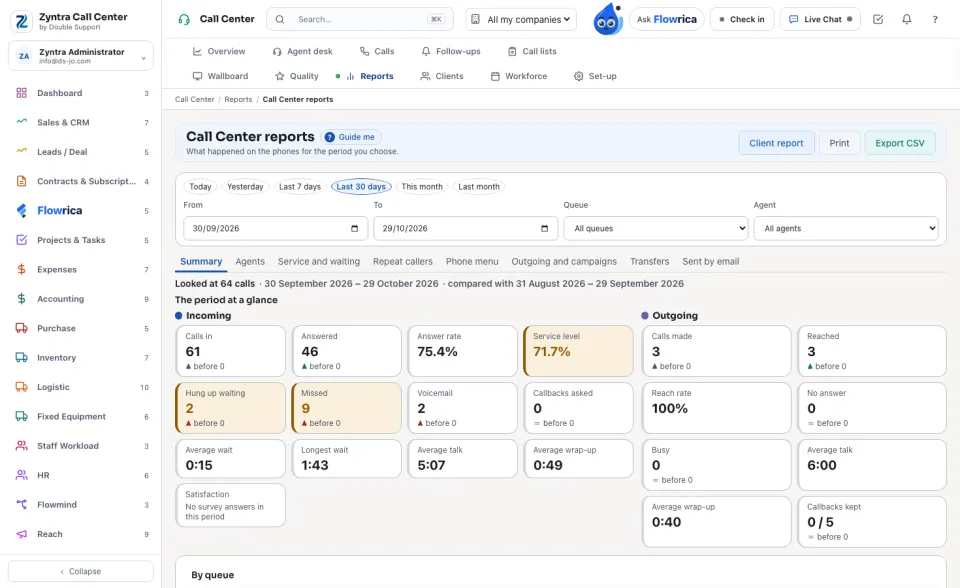Viewport: 960px width, 588px height.
Task: Click the help question mark icon
Action: [935, 19]
